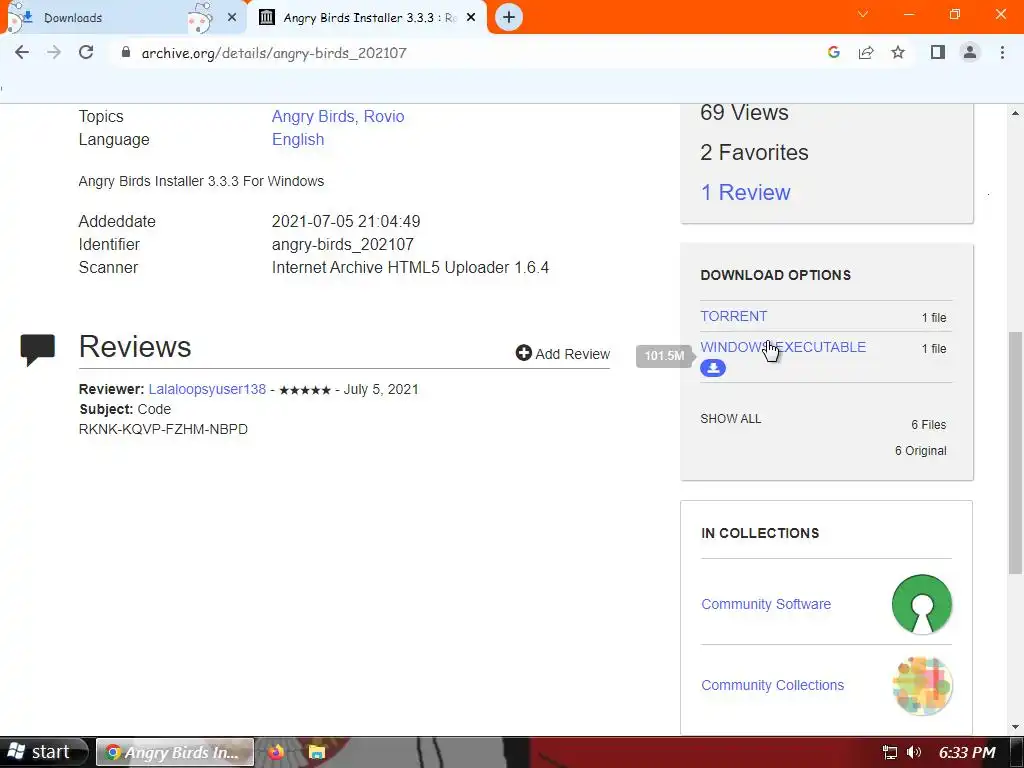Image resolution: width=1024 pixels, height=768 pixels.
Task: Launch Firefox from the taskbar
Action: coord(276,752)
